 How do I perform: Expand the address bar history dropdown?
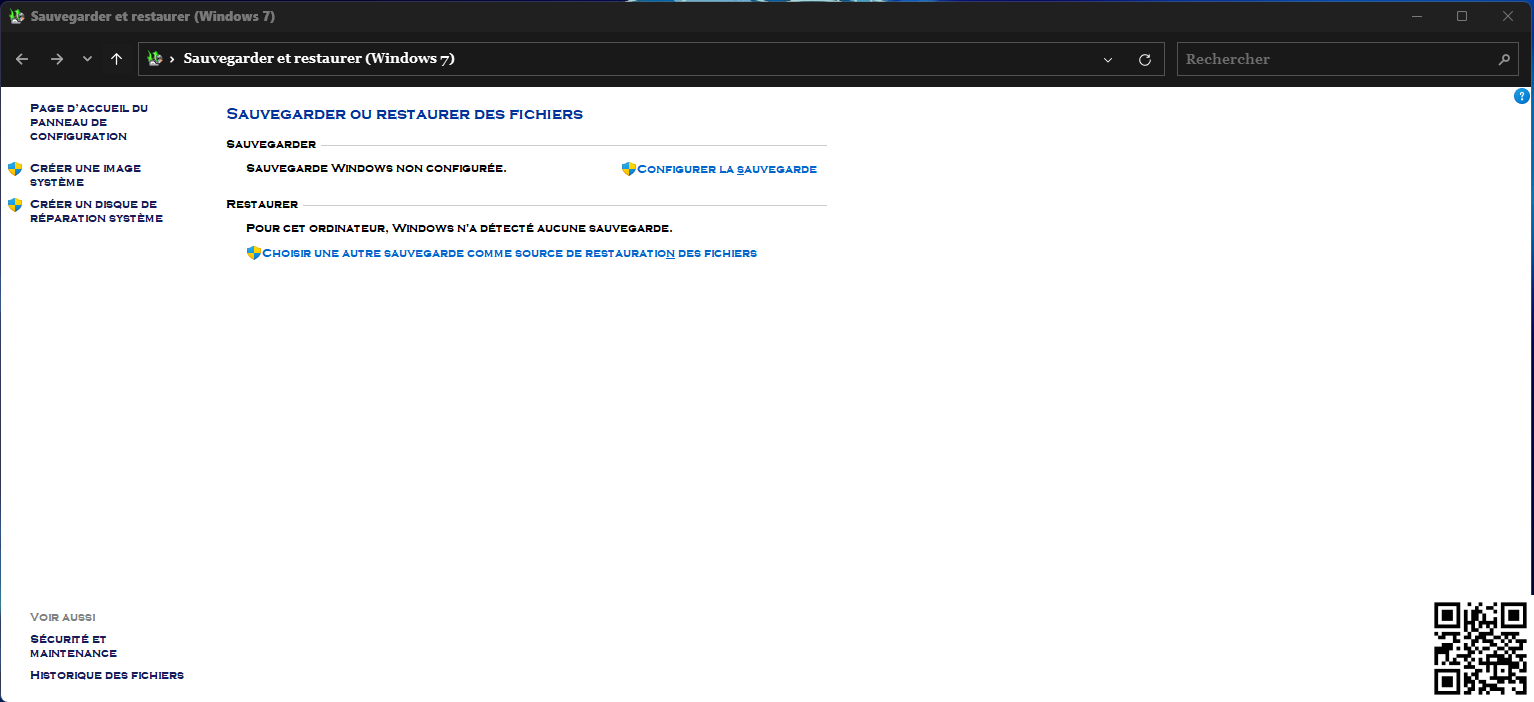tap(1108, 60)
